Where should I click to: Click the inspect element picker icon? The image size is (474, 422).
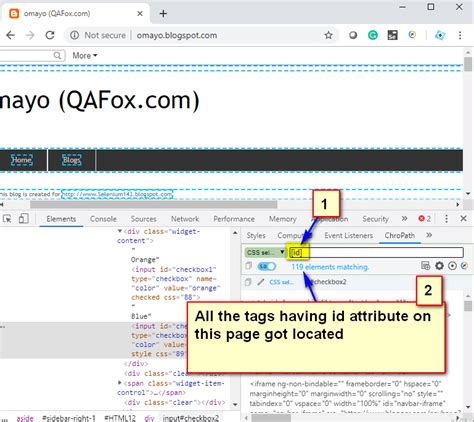[x=7, y=219]
